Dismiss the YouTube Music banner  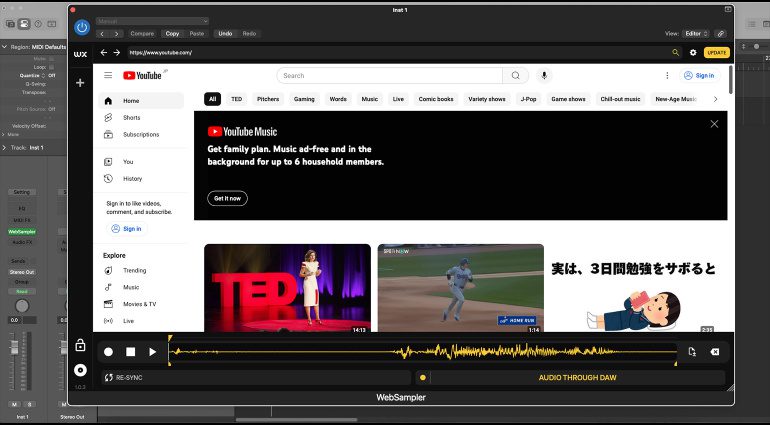[x=714, y=124]
